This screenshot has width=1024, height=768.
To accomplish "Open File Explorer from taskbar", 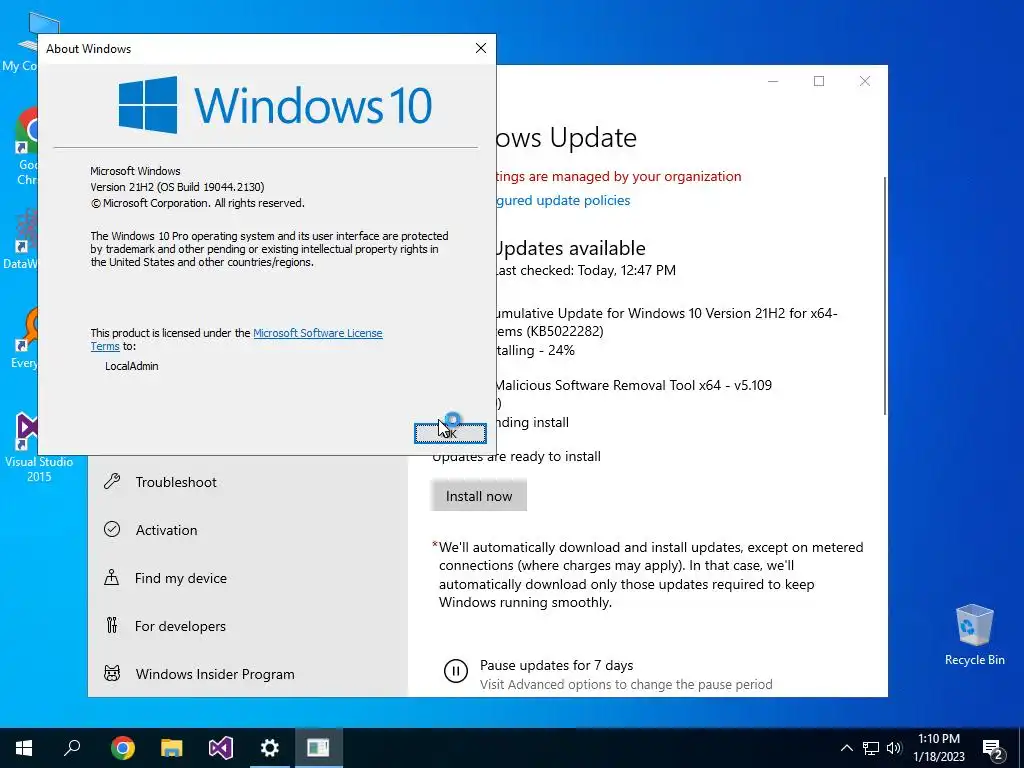I will [172, 748].
